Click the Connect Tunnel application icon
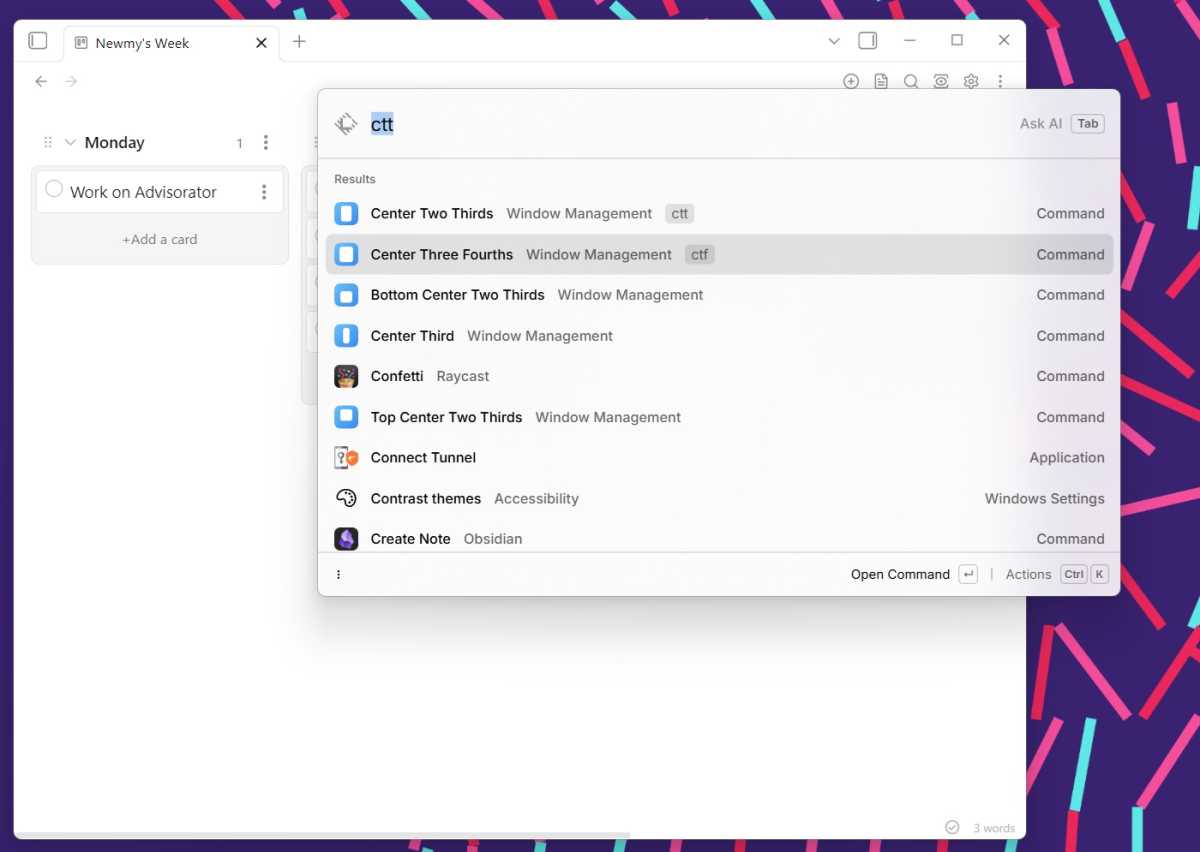The width and height of the screenshot is (1200, 852). pos(345,457)
